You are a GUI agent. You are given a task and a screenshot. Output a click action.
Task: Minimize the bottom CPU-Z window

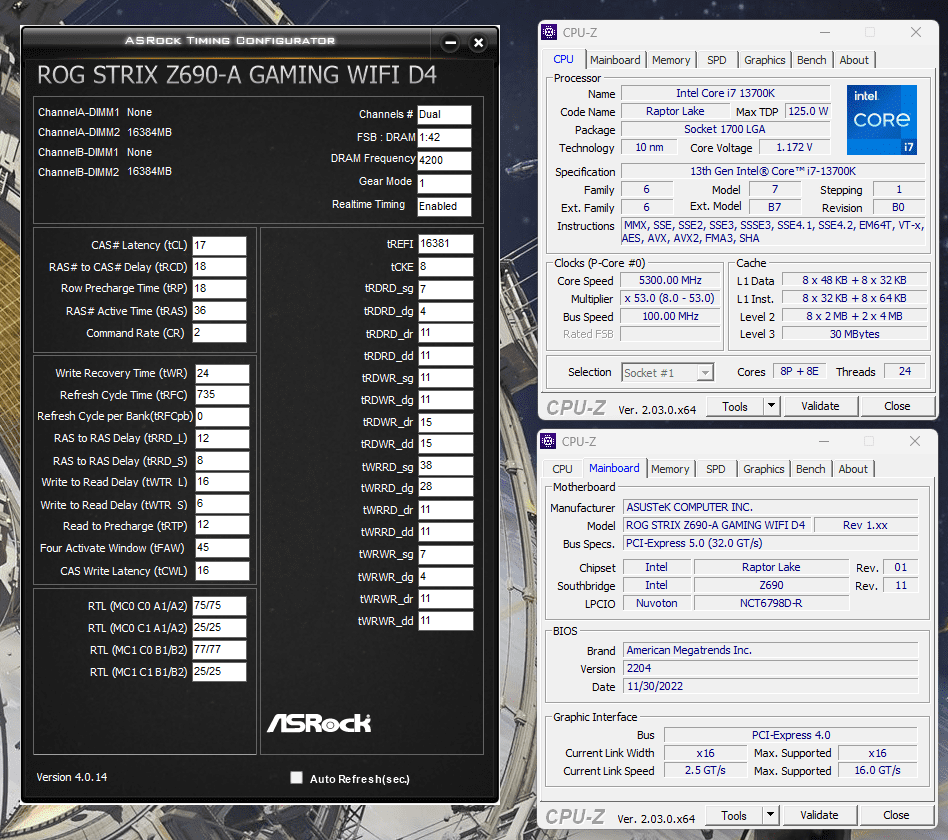click(x=823, y=441)
